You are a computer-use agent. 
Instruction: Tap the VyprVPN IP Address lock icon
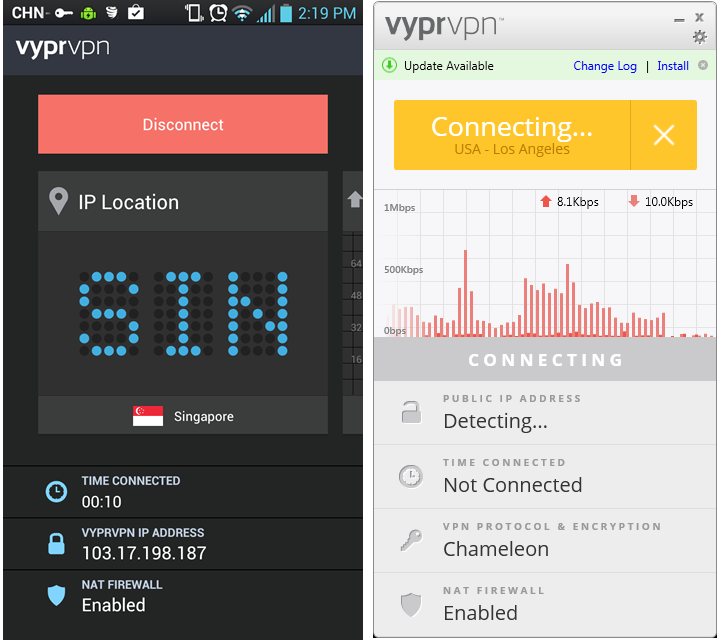pos(56,544)
